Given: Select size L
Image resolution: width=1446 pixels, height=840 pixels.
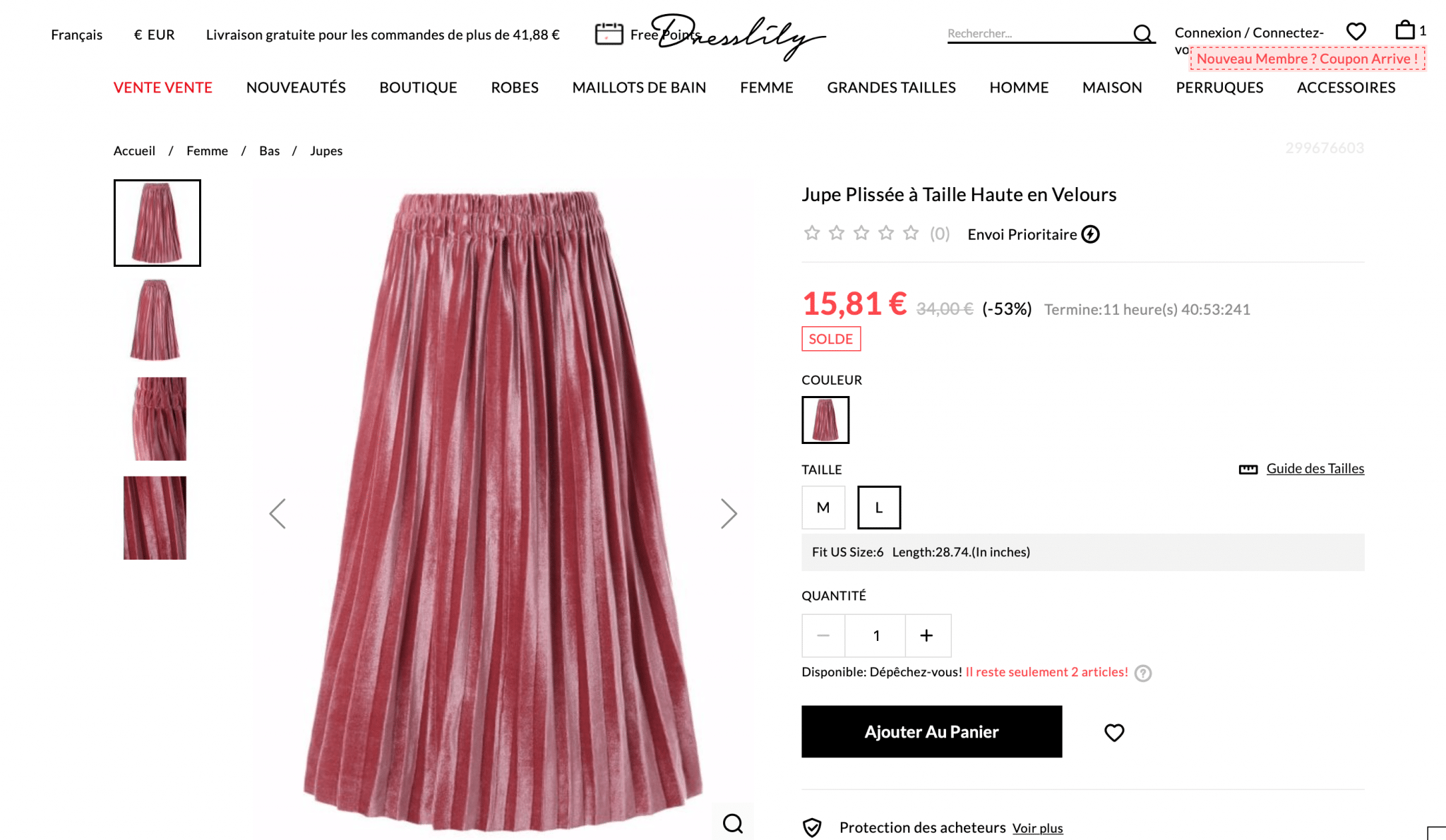Looking at the screenshot, I should point(879,508).
